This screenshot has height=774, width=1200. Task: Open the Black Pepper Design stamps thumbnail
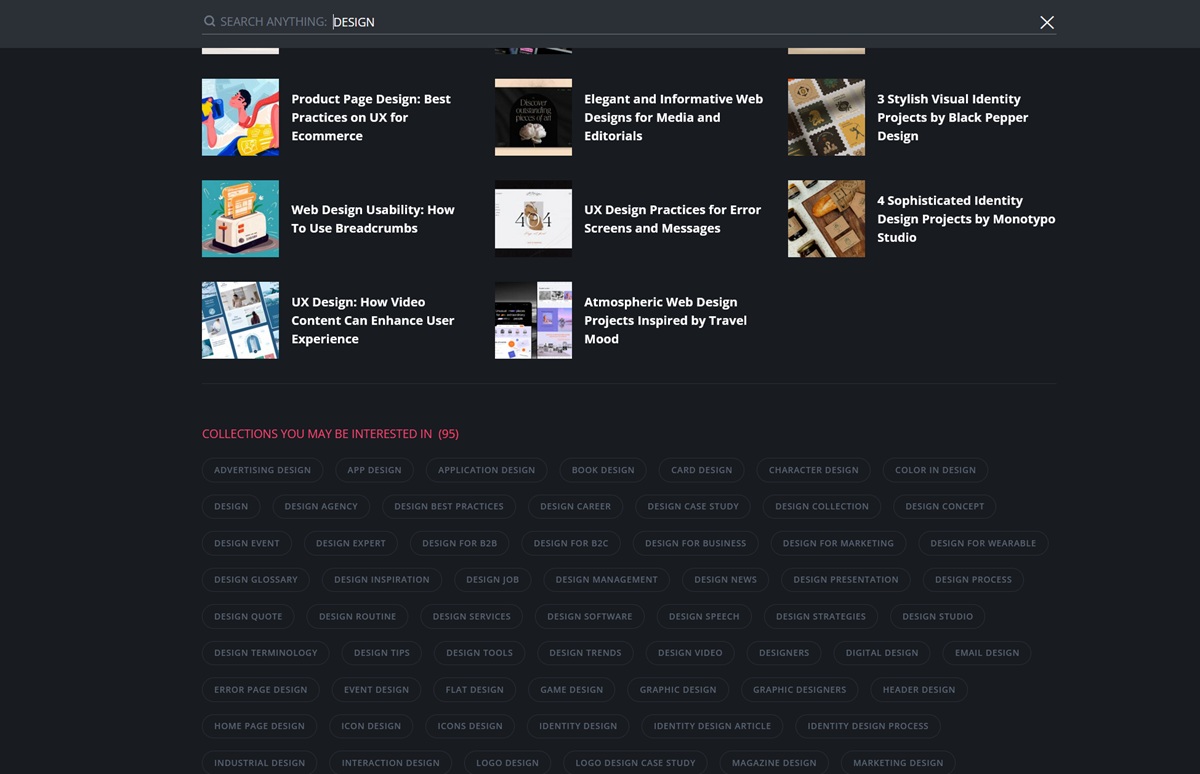tap(826, 117)
